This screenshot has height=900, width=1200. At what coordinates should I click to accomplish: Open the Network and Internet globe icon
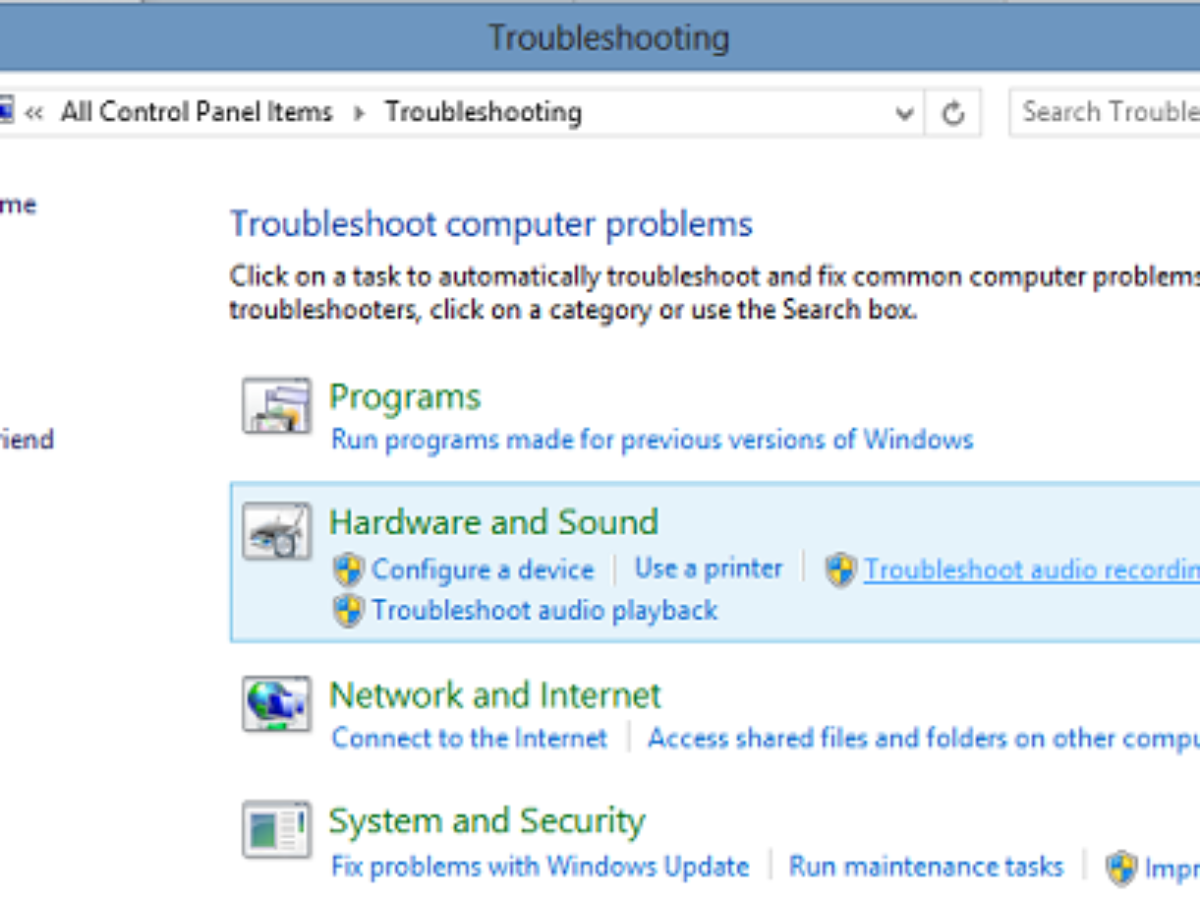[276, 704]
